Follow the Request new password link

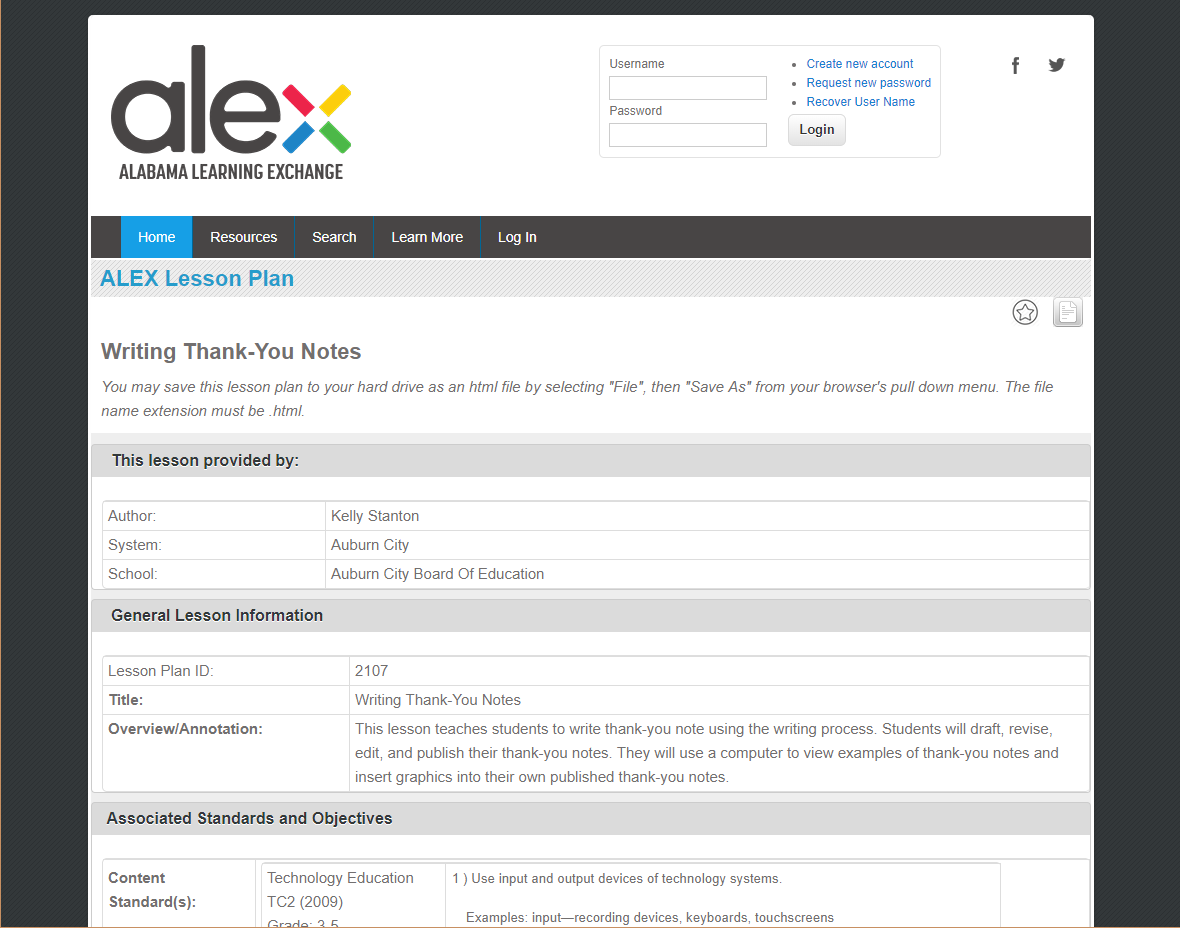[x=868, y=83]
